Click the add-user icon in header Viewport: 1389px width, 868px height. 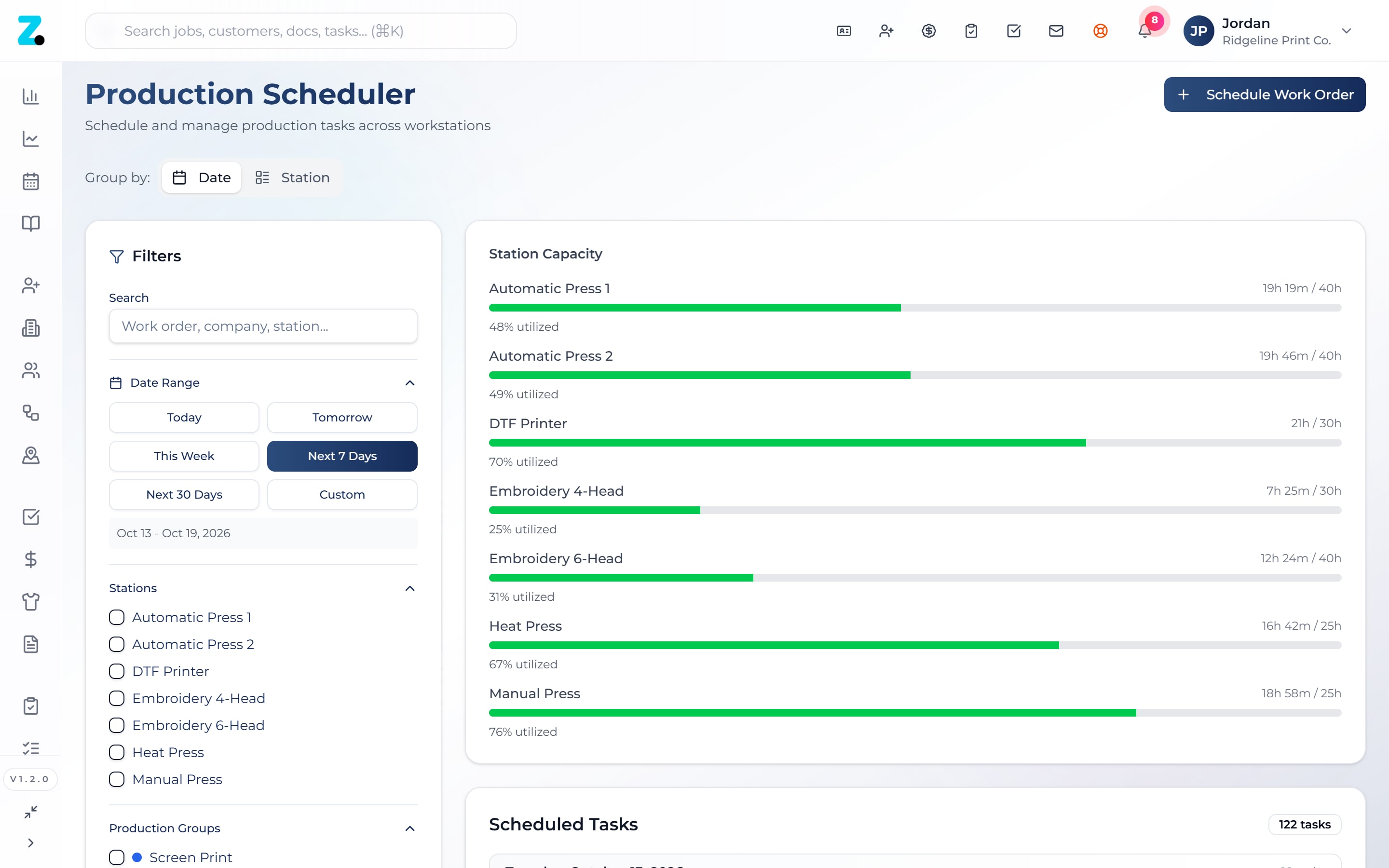click(886, 31)
